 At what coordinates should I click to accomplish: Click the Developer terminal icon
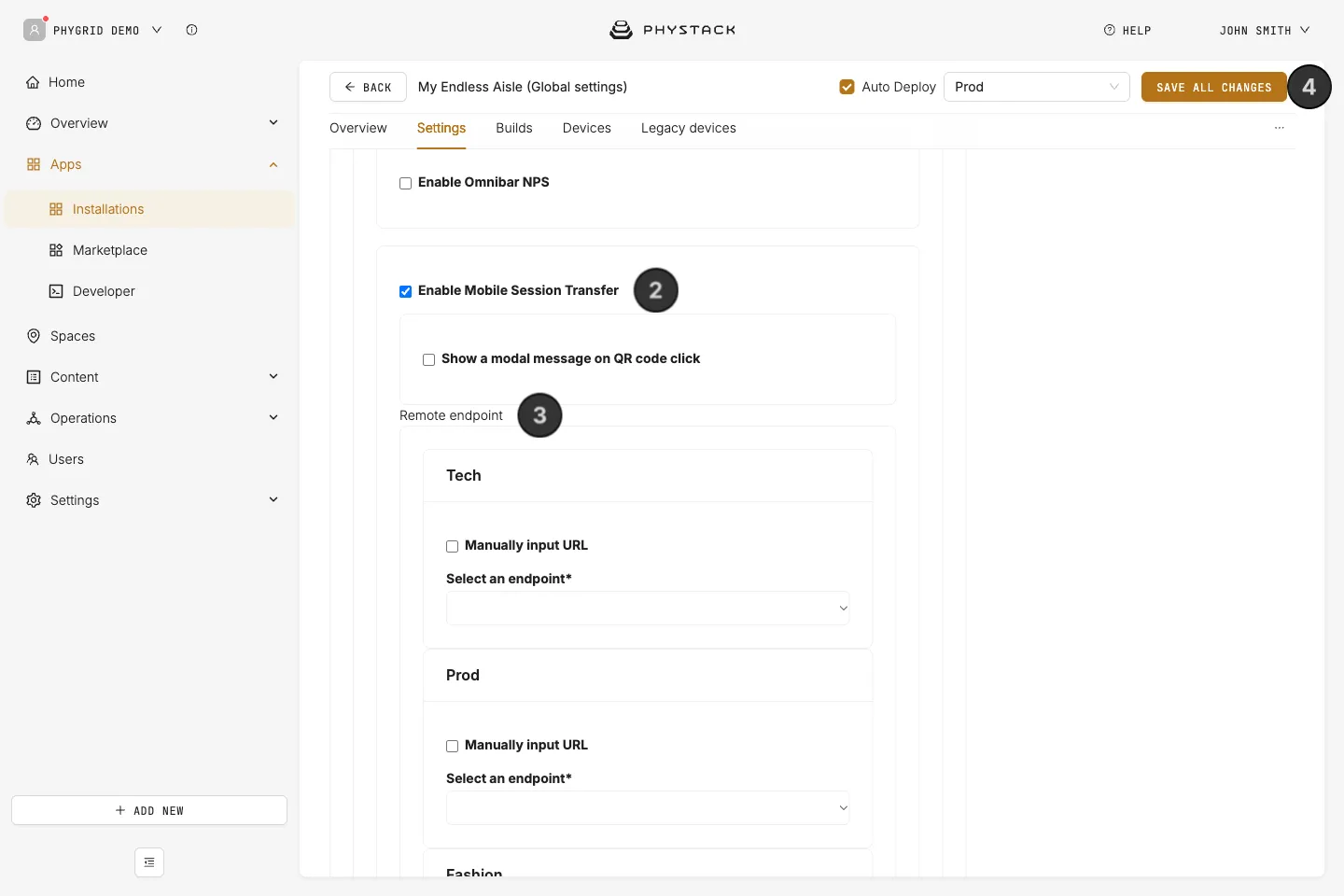tap(56, 291)
